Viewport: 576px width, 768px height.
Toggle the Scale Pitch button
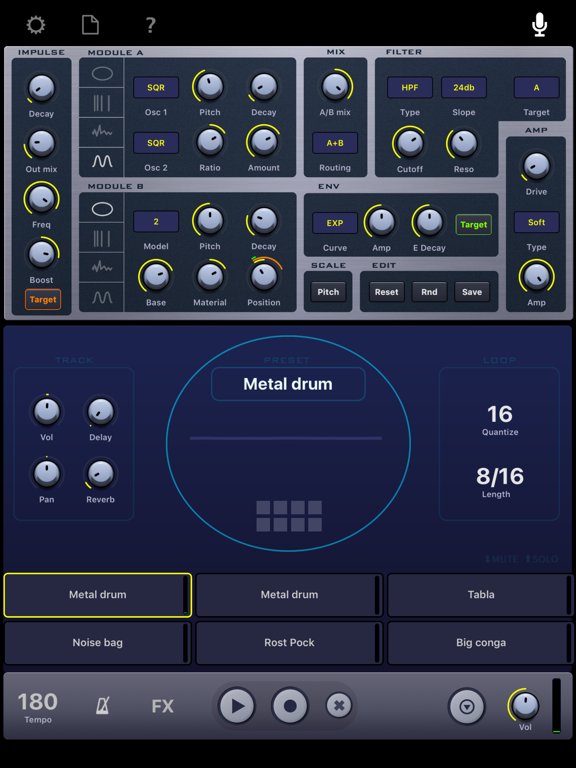(328, 292)
